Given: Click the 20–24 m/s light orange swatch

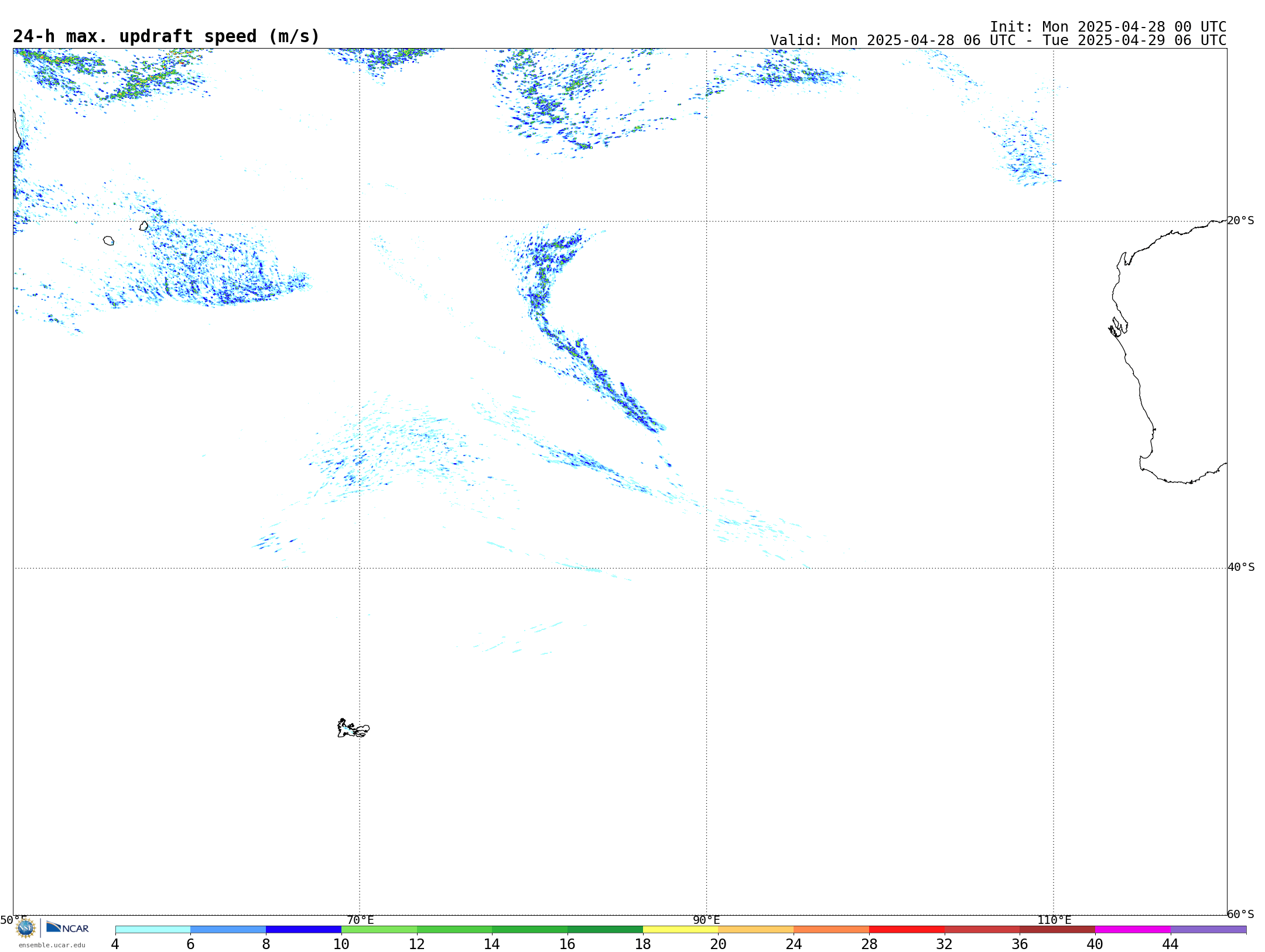Looking at the screenshot, I should [756, 929].
